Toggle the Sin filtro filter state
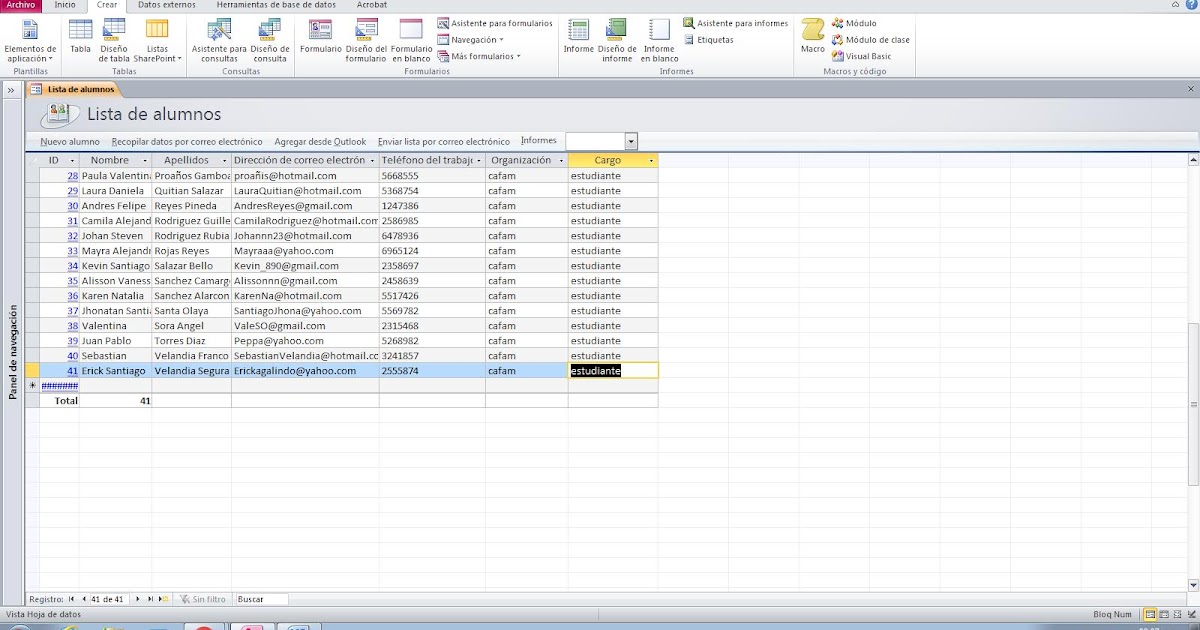The height and width of the screenshot is (630, 1200). tap(203, 598)
